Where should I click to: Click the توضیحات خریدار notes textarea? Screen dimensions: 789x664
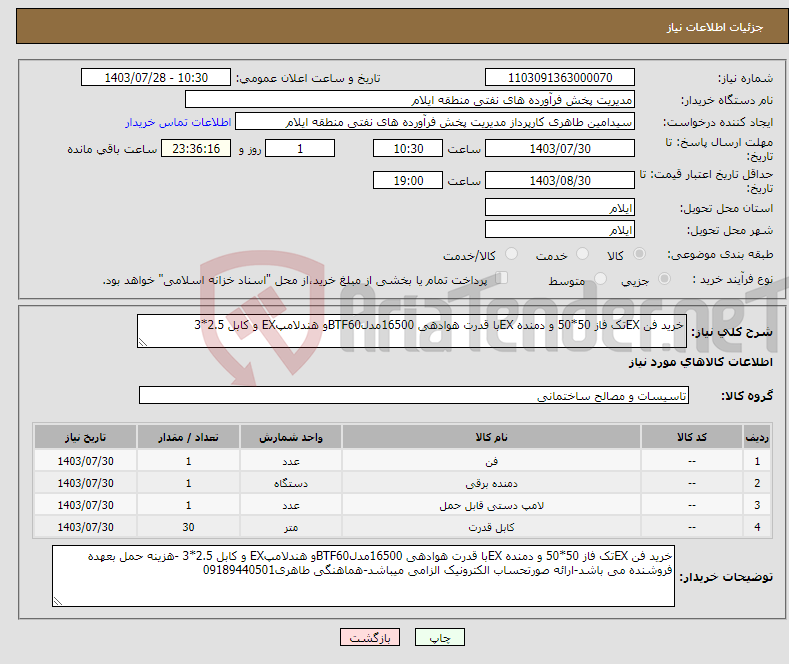coord(363,576)
